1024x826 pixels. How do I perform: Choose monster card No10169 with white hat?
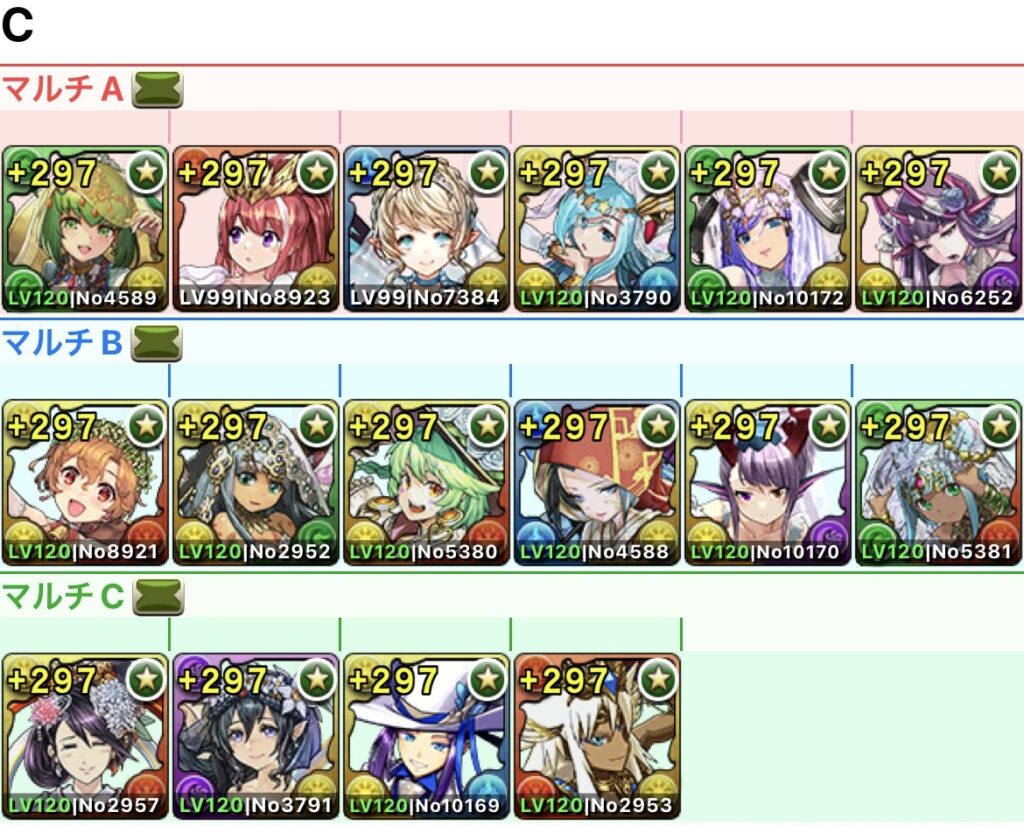tap(426, 737)
